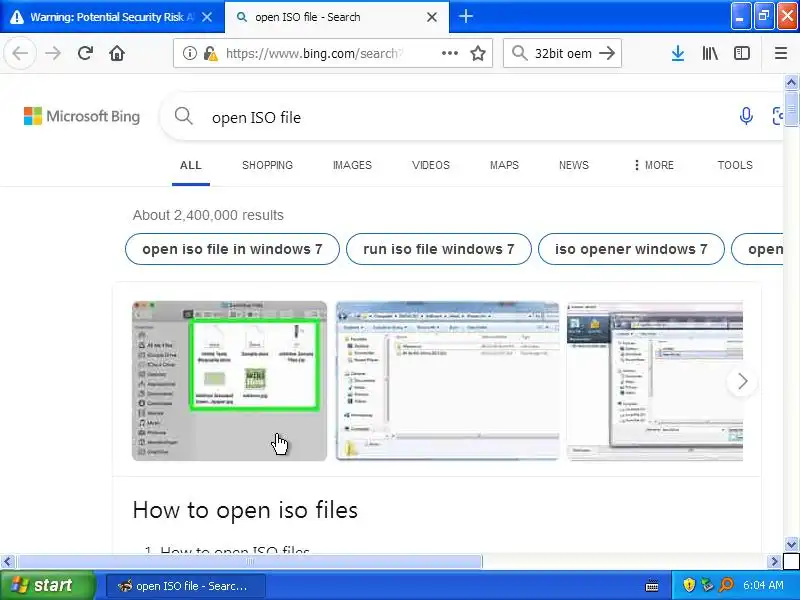
Task: Select the open ISO file - Search tab
Action: 337,17
